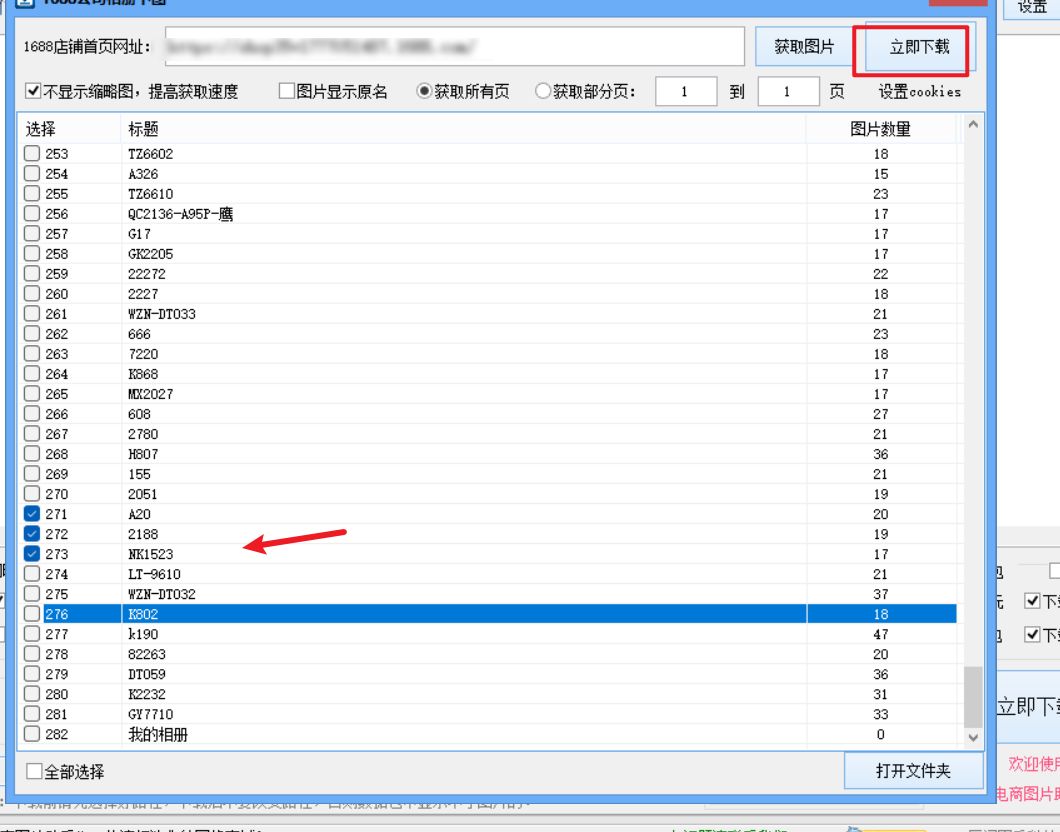This screenshot has height=832, width=1060.
Task: Uncheck album 273 named NK1523
Action: click(x=31, y=553)
